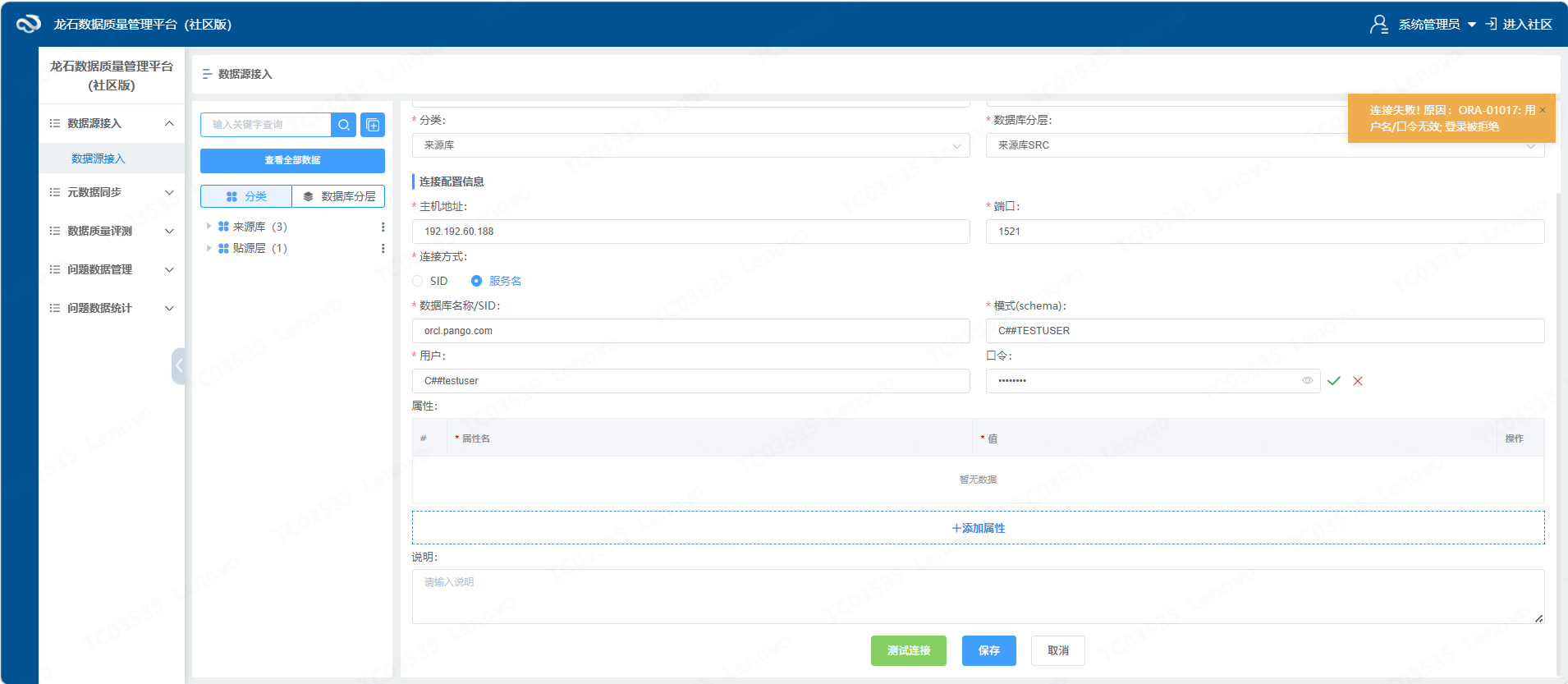Expand the 来源库 tree node

[x=209, y=227]
